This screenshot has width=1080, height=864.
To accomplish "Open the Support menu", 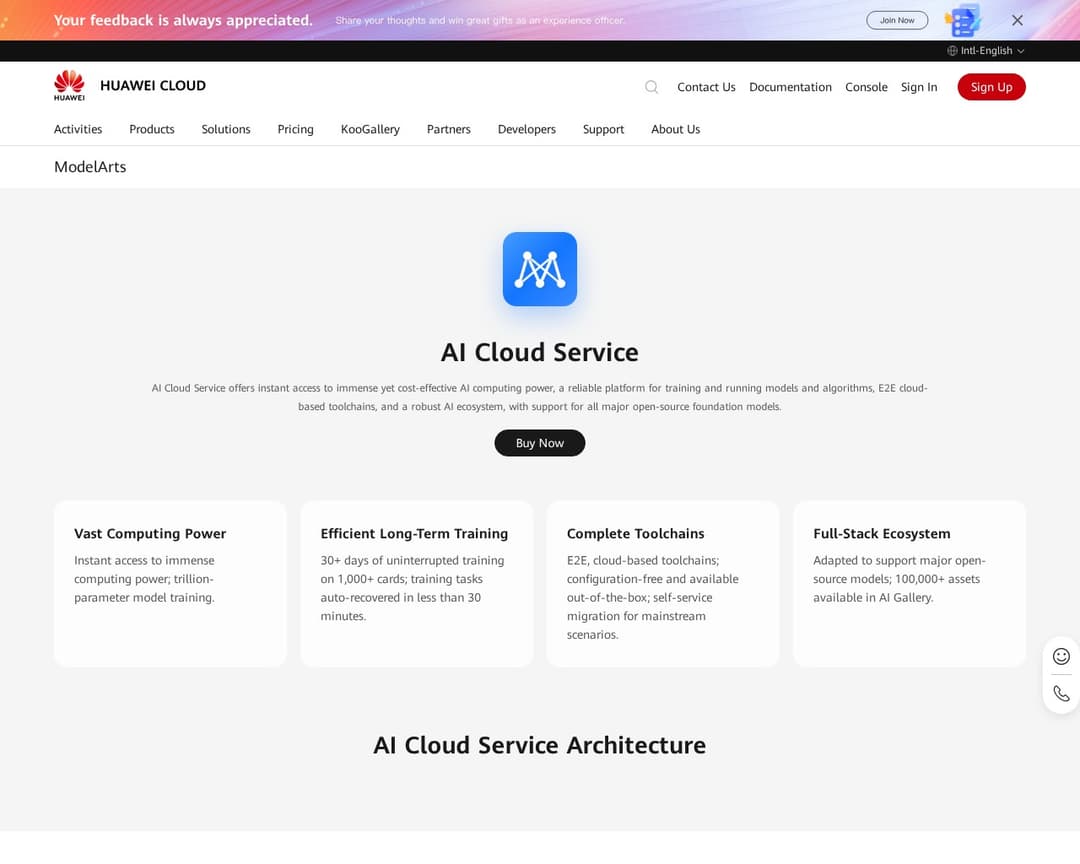I will [603, 130].
